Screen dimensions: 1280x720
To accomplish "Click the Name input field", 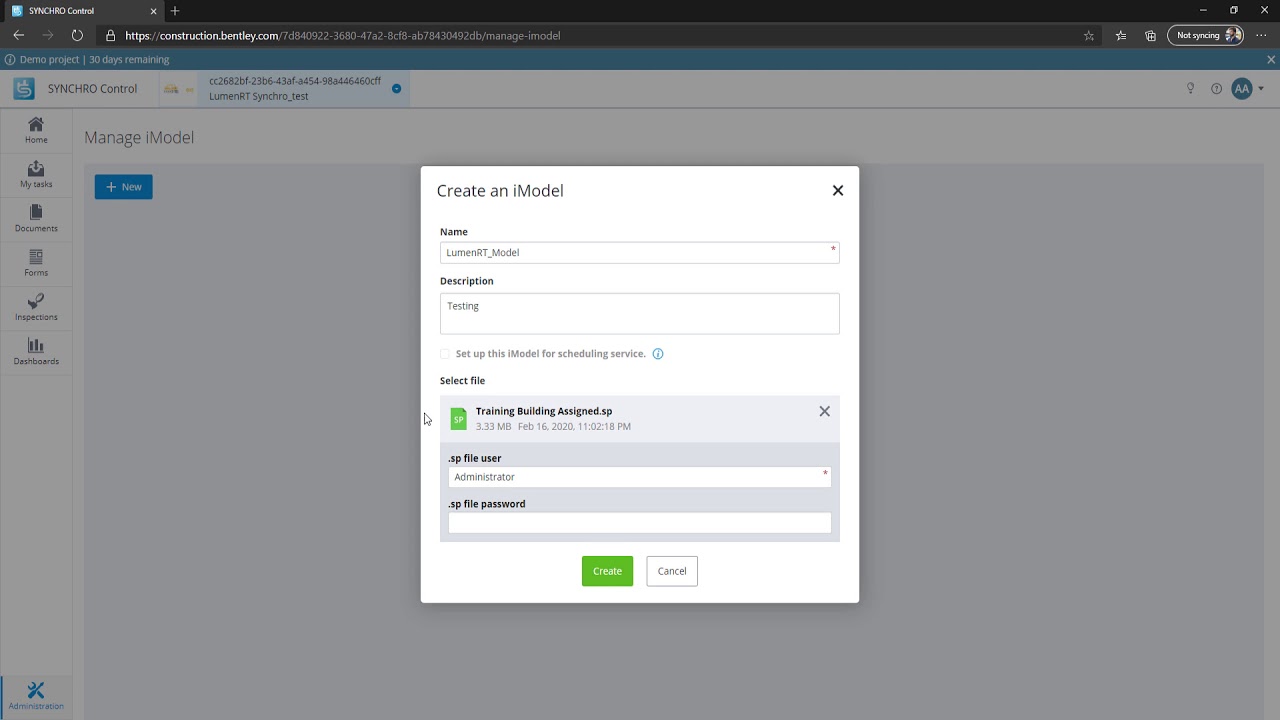I will click(640, 253).
